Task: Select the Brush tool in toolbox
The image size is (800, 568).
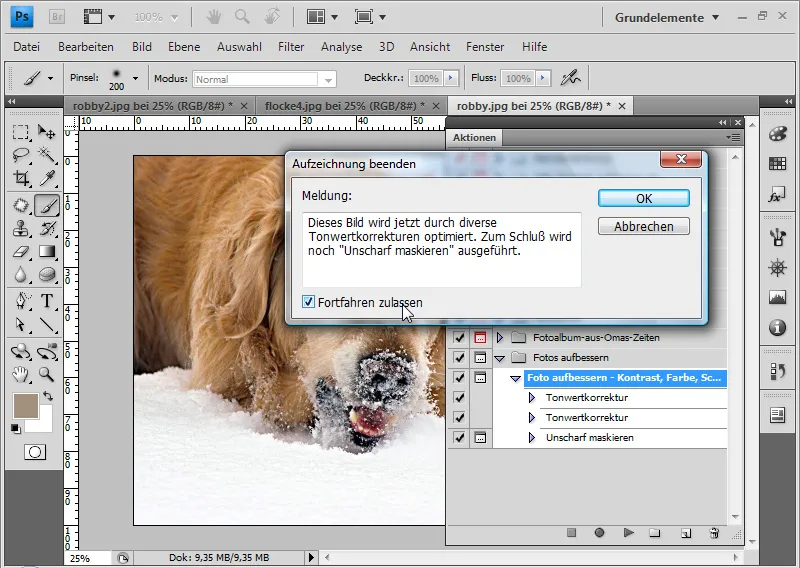Action: 47,206
